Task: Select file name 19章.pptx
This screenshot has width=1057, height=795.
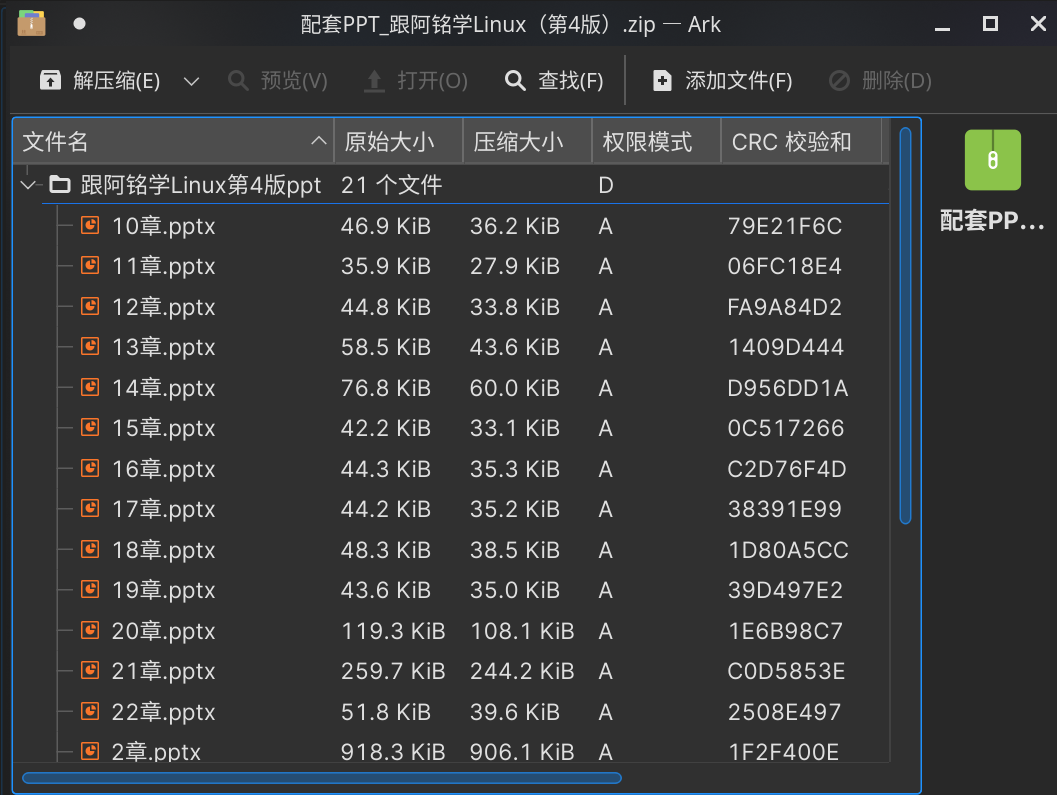Action: point(163,590)
